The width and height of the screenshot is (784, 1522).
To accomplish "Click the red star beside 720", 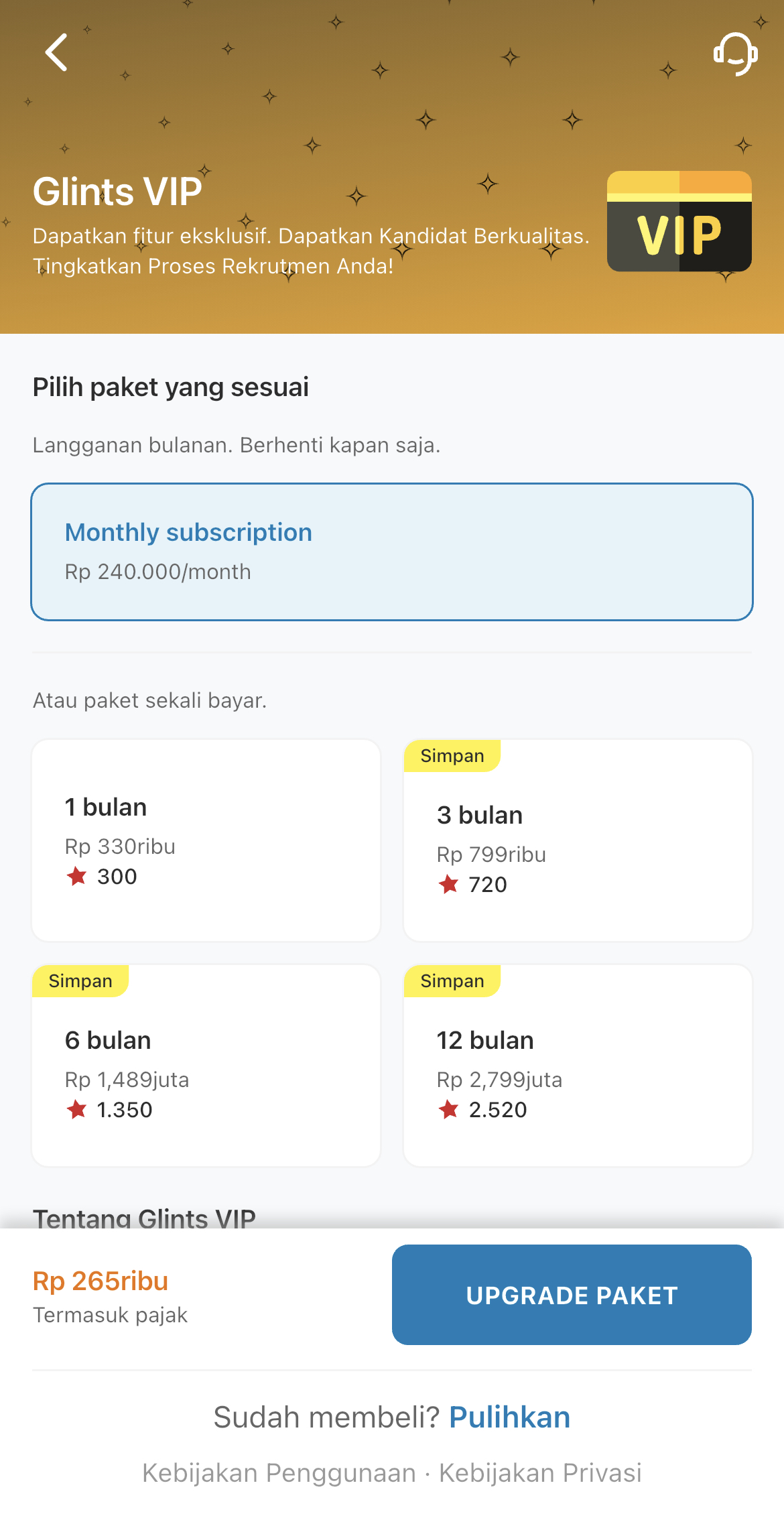I will [448, 884].
